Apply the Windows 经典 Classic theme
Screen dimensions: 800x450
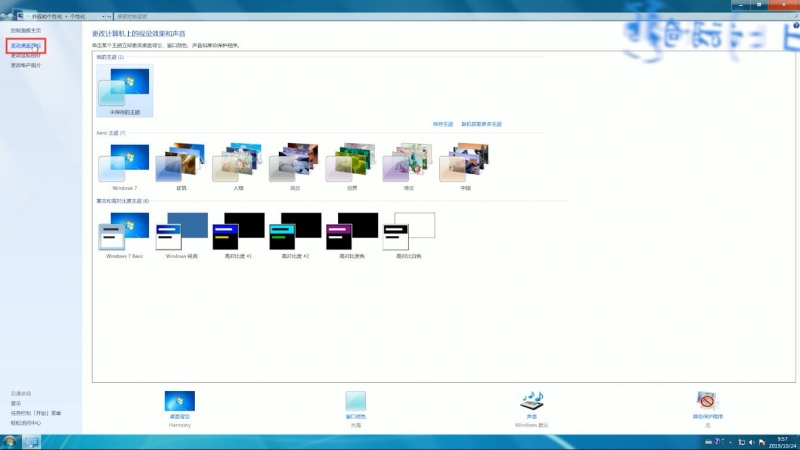[181, 235]
